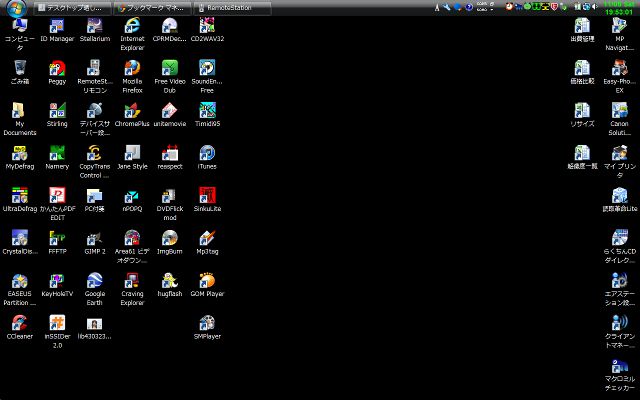Open Easy-Photo EX shortcut

(x=620, y=77)
